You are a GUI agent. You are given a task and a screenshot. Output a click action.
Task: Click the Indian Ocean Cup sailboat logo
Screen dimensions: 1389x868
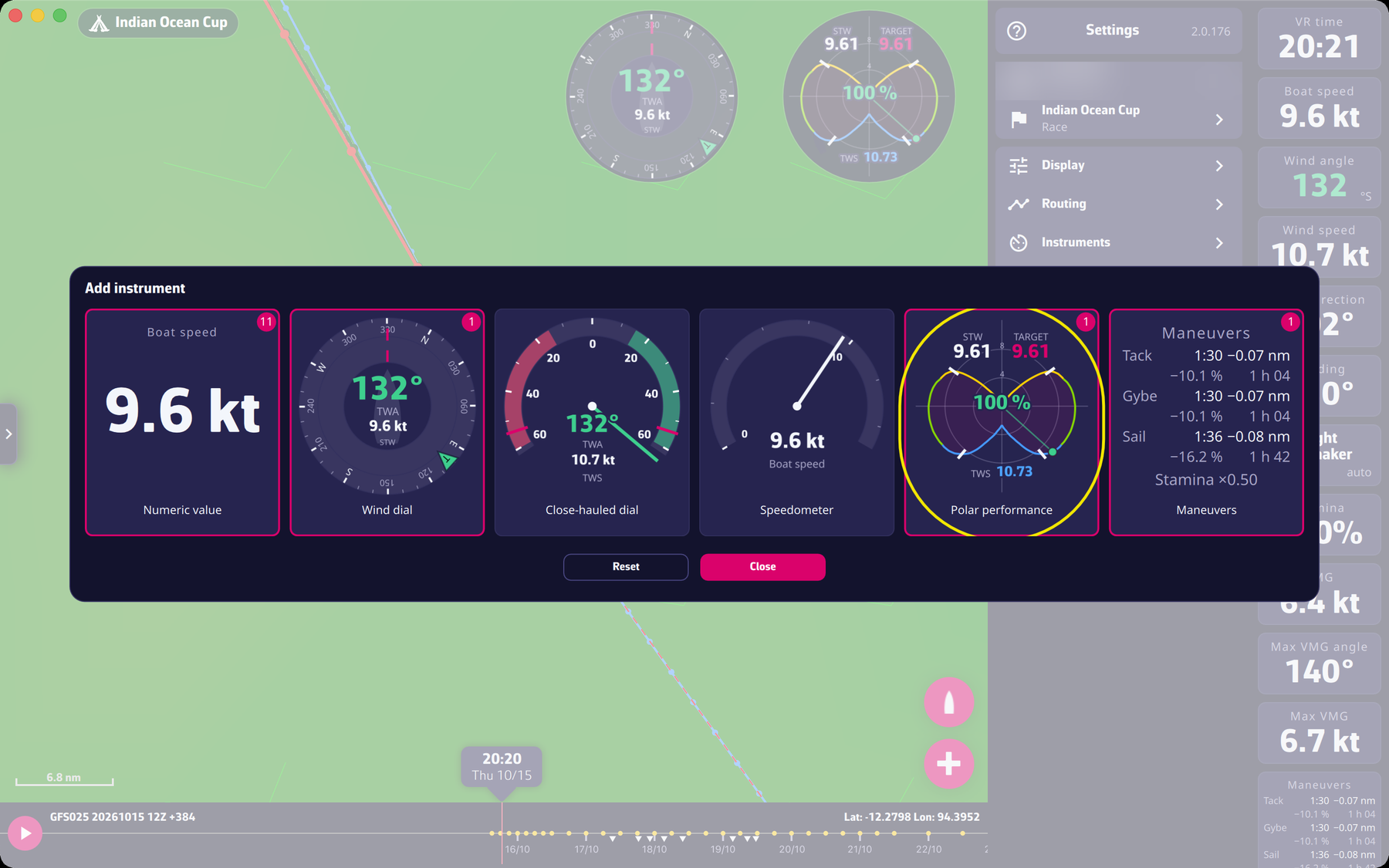[x=99, y=23]
